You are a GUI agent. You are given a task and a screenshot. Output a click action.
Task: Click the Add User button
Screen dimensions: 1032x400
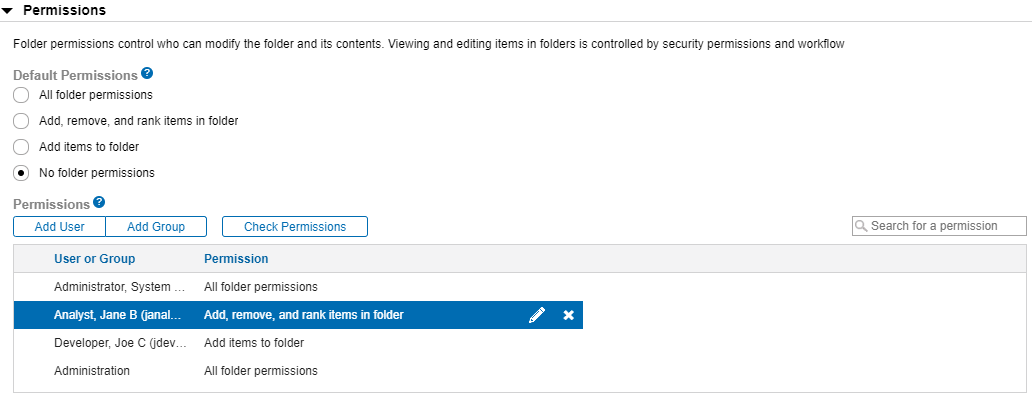tap(59, 227)
